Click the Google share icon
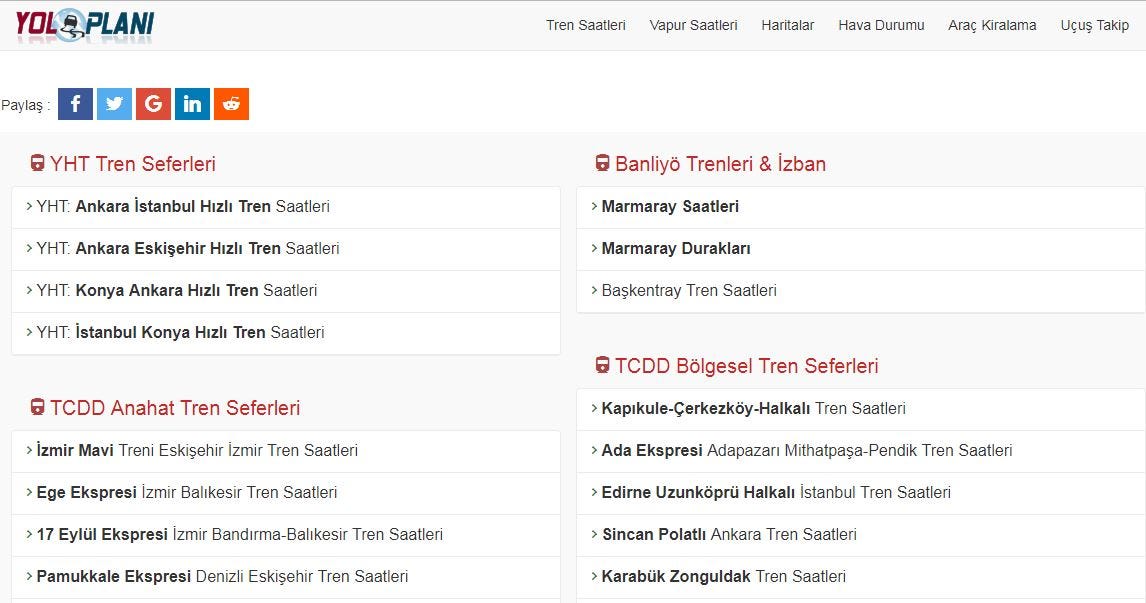 pyautogui.click(x=153, y=103)
